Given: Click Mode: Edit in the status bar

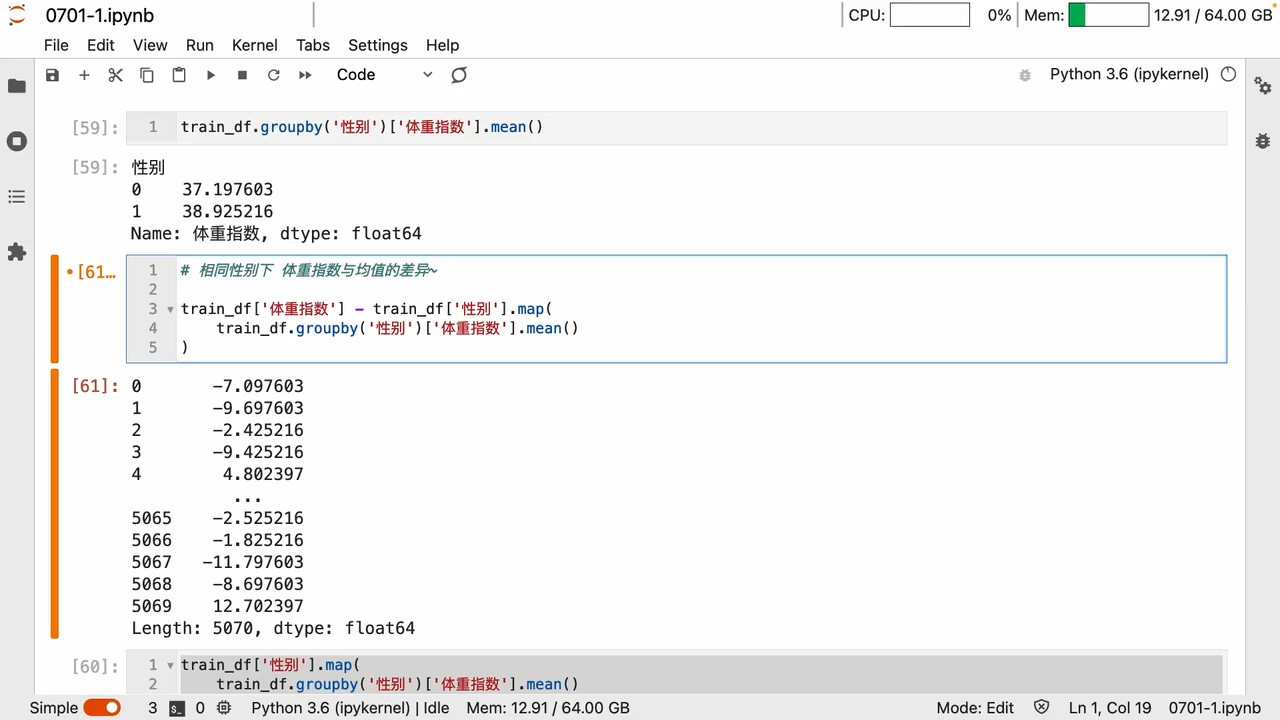Looking at the screenshot, I should click(x=975, y=708).
